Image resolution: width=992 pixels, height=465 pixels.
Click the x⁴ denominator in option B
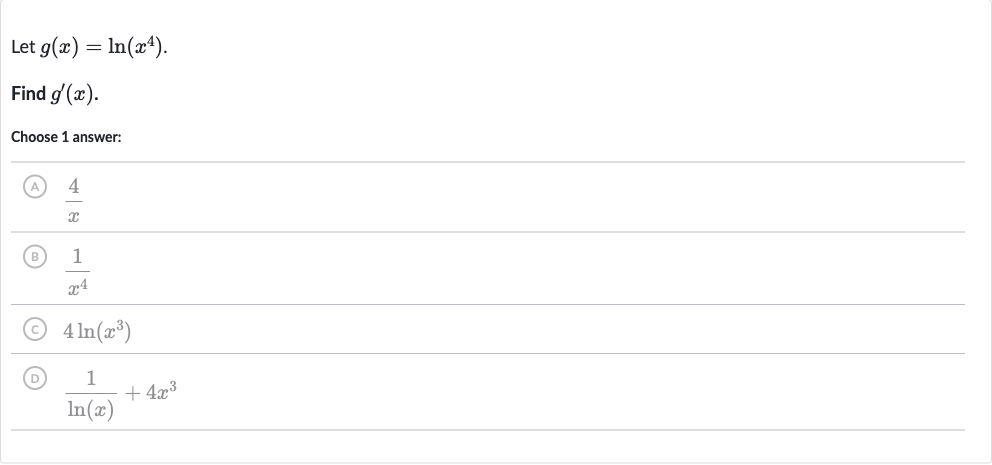point(77,288)
